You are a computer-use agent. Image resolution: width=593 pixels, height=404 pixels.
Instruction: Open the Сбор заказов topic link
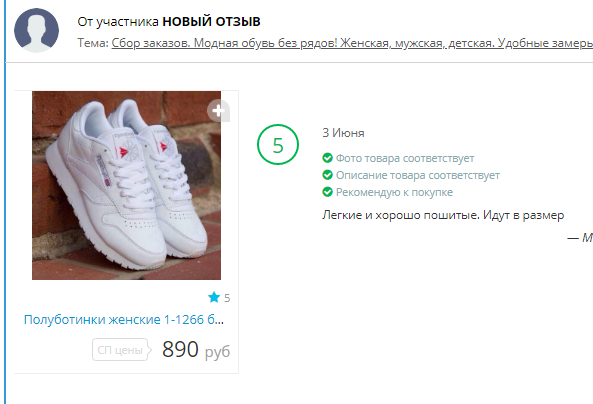point(352,43)
